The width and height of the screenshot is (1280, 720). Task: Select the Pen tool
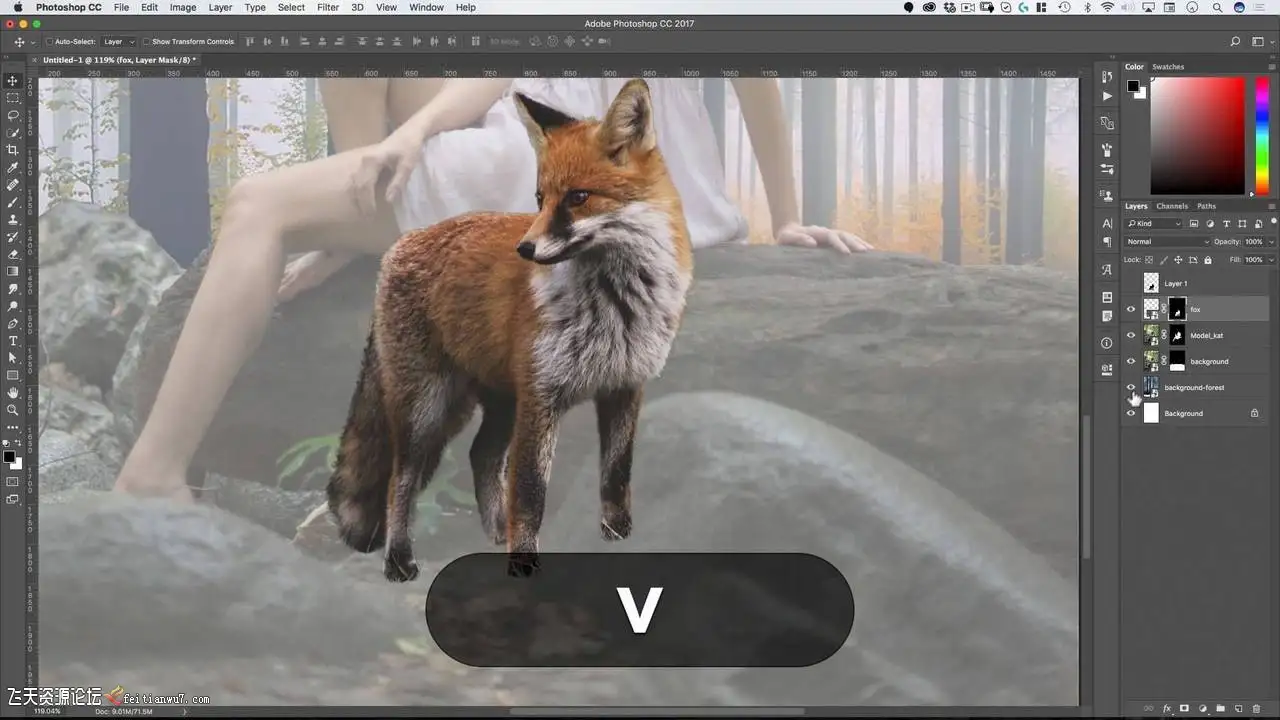click(13, 323)
